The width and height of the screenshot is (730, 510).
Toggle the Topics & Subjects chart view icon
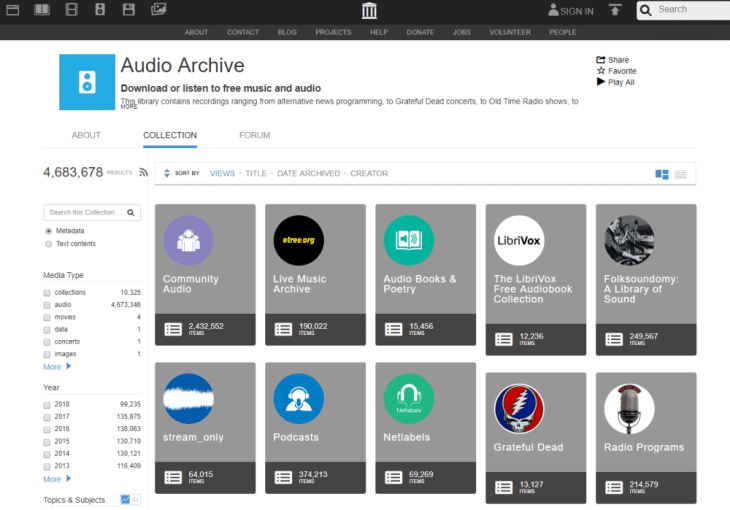click(125, 499)
